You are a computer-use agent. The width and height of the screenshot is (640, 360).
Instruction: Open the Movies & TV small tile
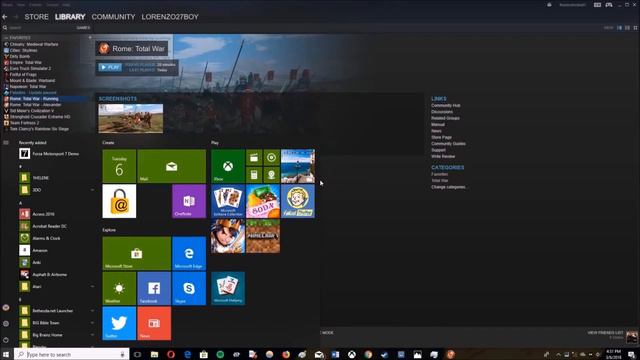pos(254,158)
